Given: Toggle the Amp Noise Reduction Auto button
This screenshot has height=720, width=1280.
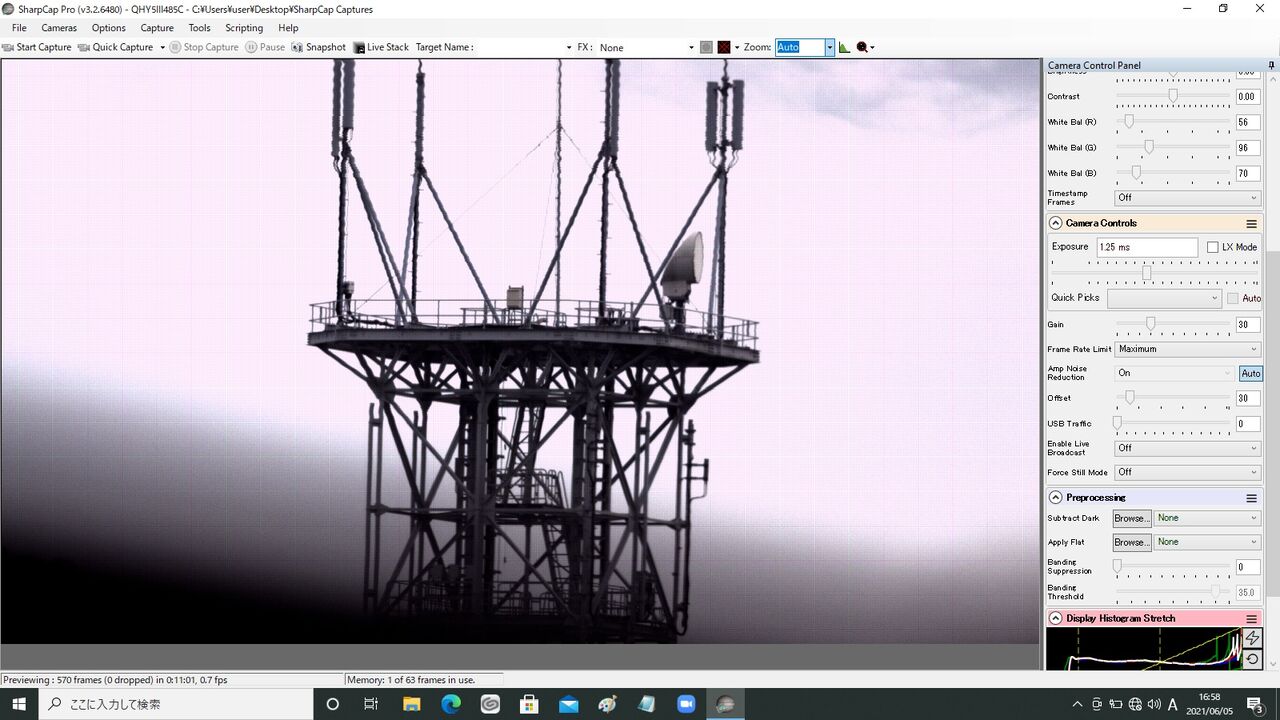Looking at the screenshot, I should (1250, 373).
